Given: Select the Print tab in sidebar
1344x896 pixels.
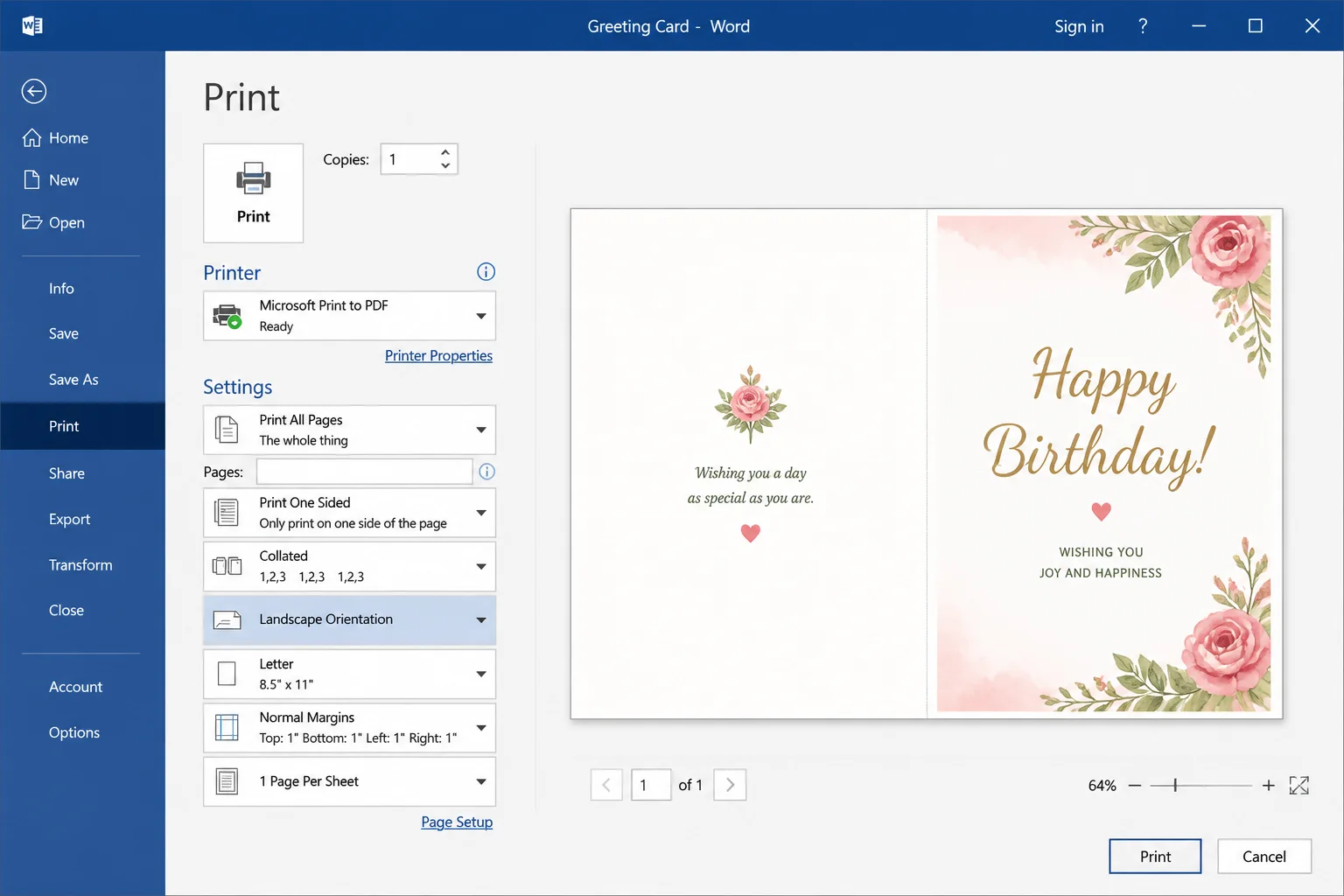Looking at the screenshot, I should (82, 426).
